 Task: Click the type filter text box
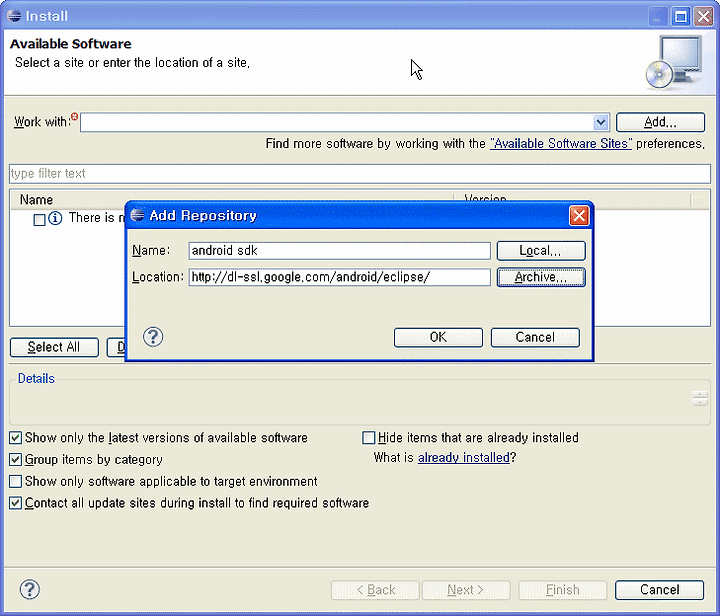point(360,174)
